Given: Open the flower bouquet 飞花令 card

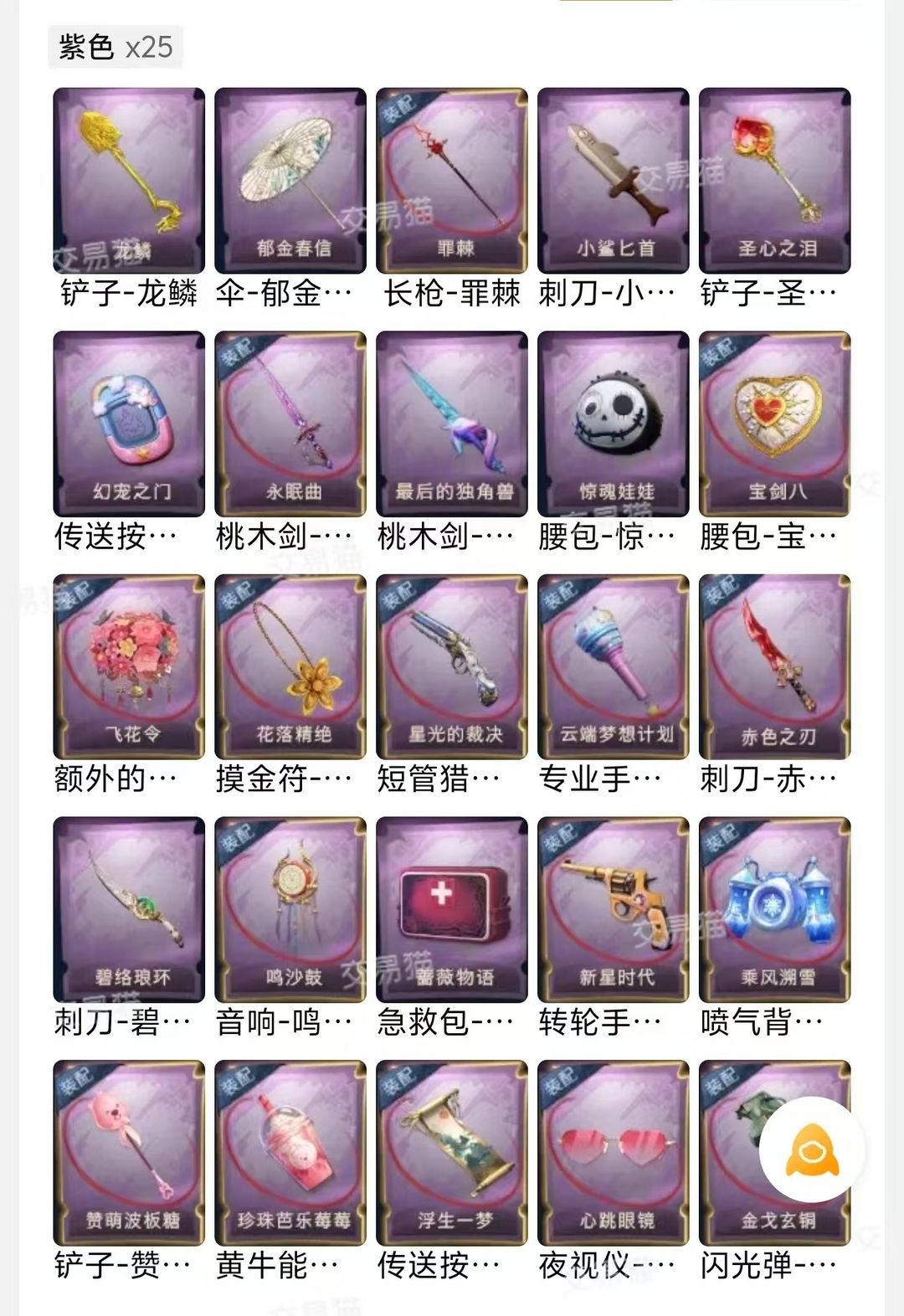Looking at the screenshot, I should [x=129, y=666].
